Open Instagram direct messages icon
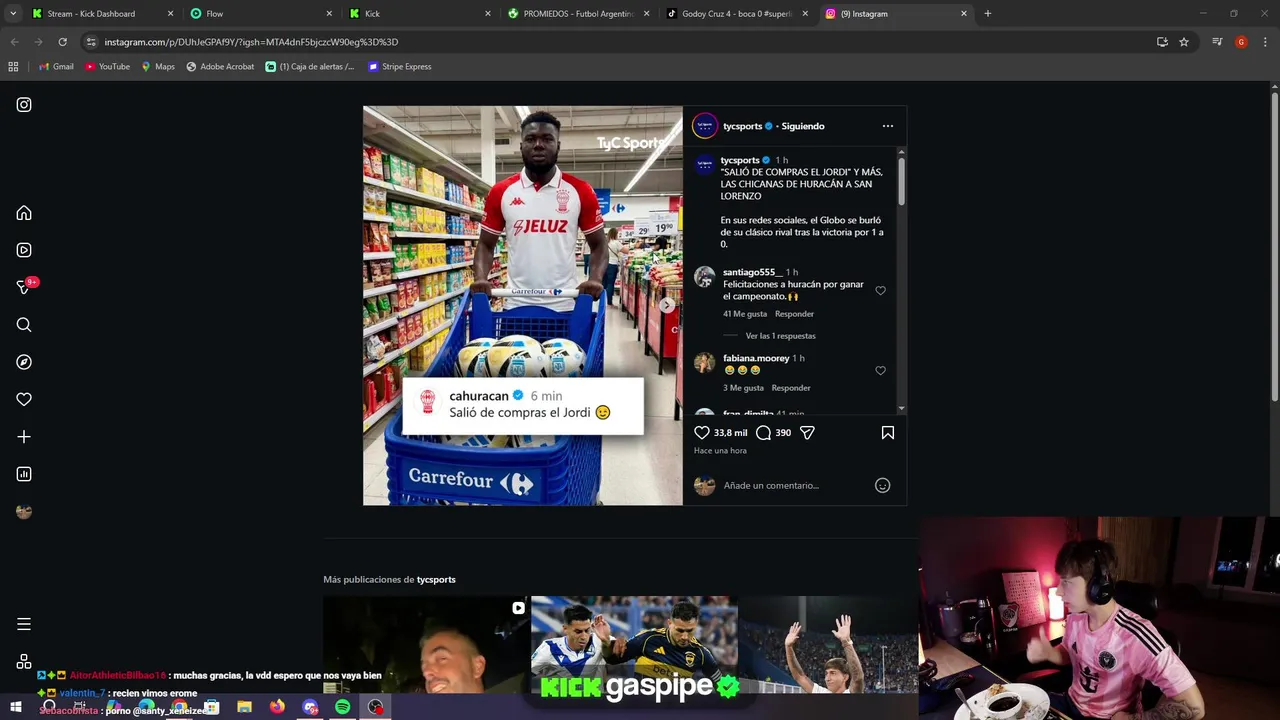The width and height of the screenshot is (1280, 720). tap(24, 288)
